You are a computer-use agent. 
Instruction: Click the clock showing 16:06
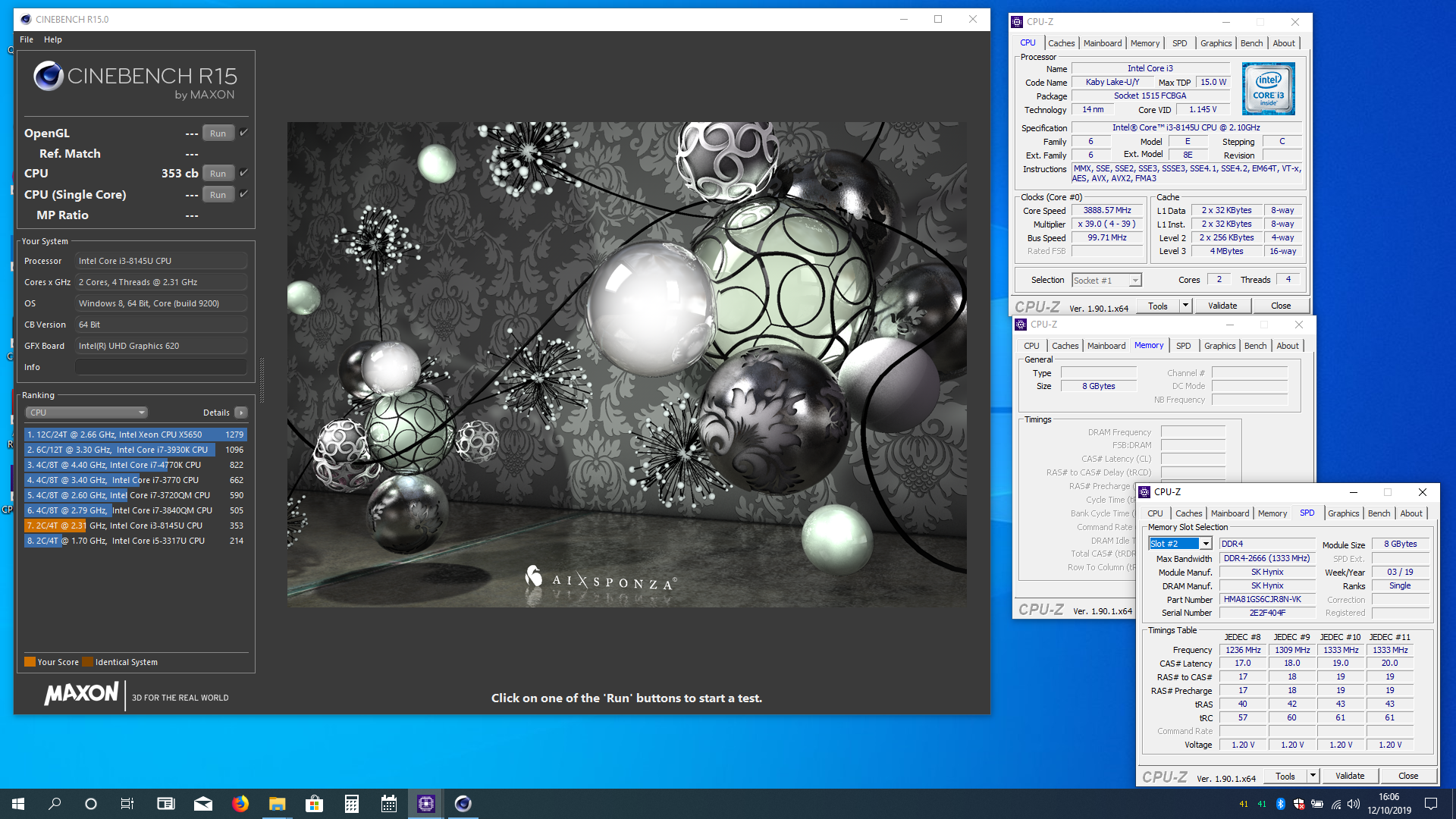click(1389, 797)
